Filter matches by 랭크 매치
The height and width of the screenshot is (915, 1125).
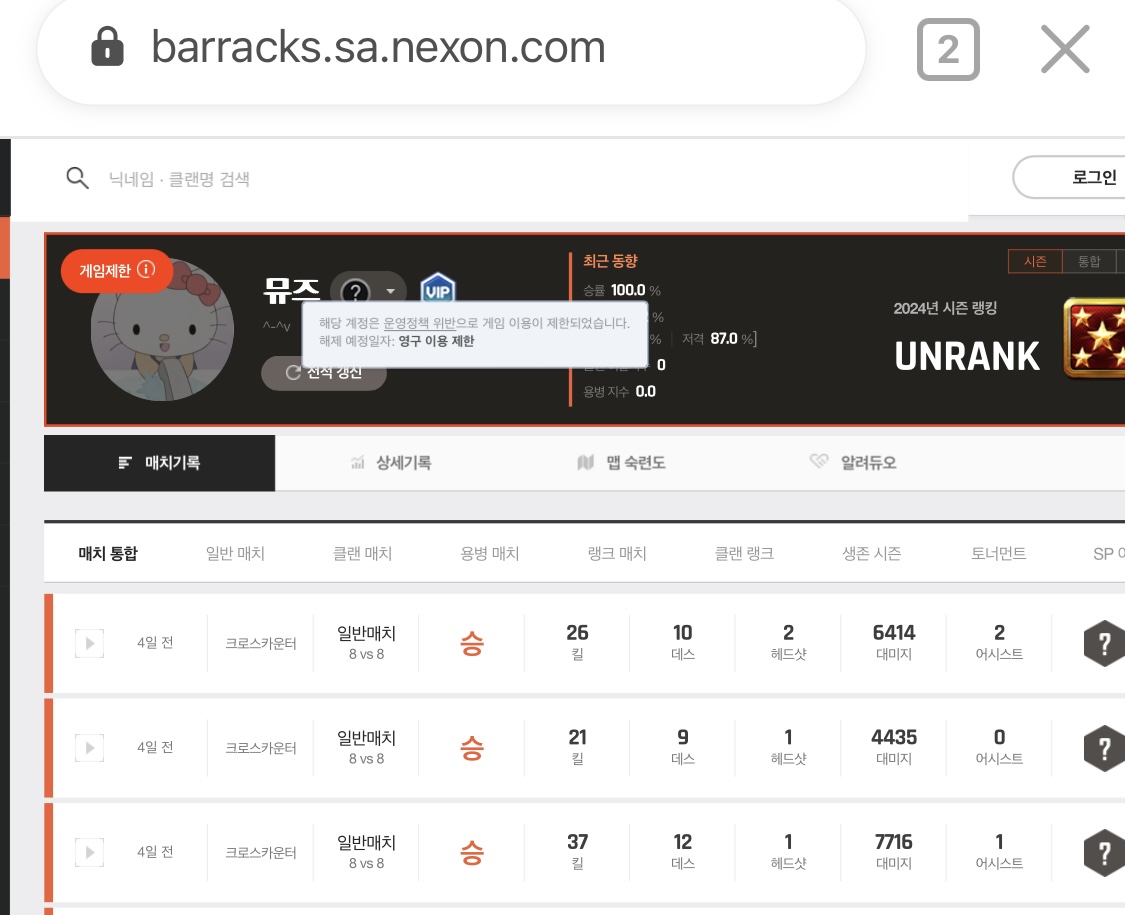617,553
